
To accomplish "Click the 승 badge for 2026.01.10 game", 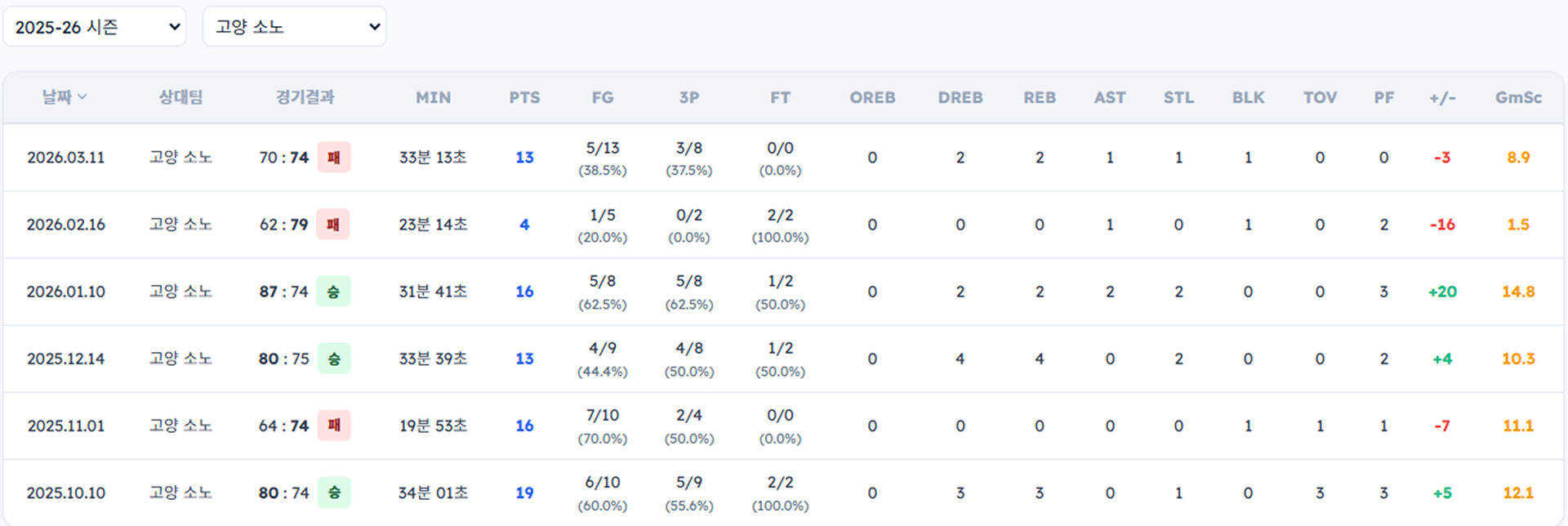I will tap(333, 292).
